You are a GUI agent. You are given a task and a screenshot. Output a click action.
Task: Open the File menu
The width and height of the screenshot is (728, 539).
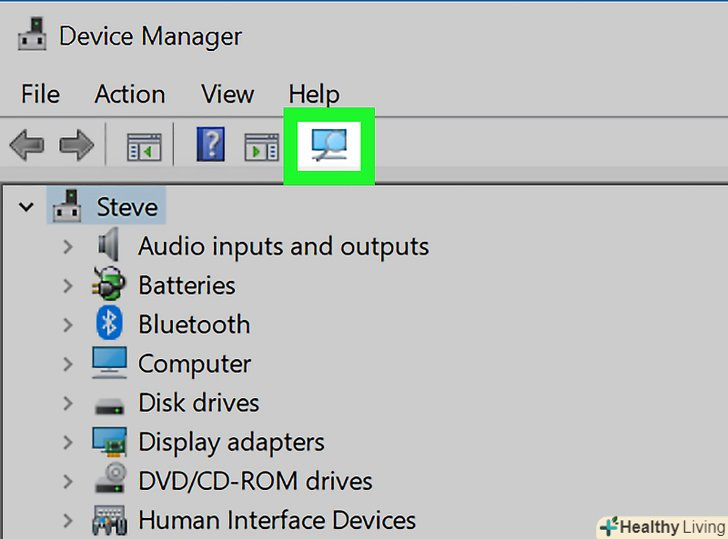coord(40,94)
